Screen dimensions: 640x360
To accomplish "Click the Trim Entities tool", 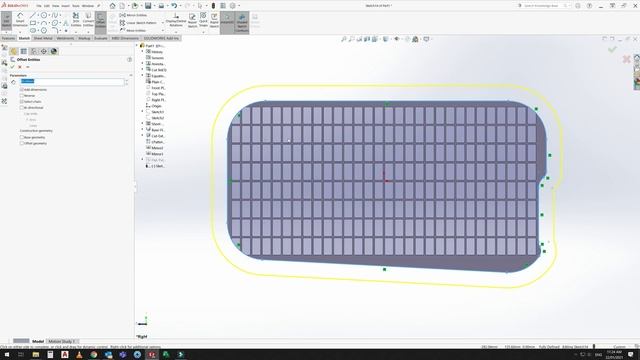I will pyautogui.click(x=76, y=20).
